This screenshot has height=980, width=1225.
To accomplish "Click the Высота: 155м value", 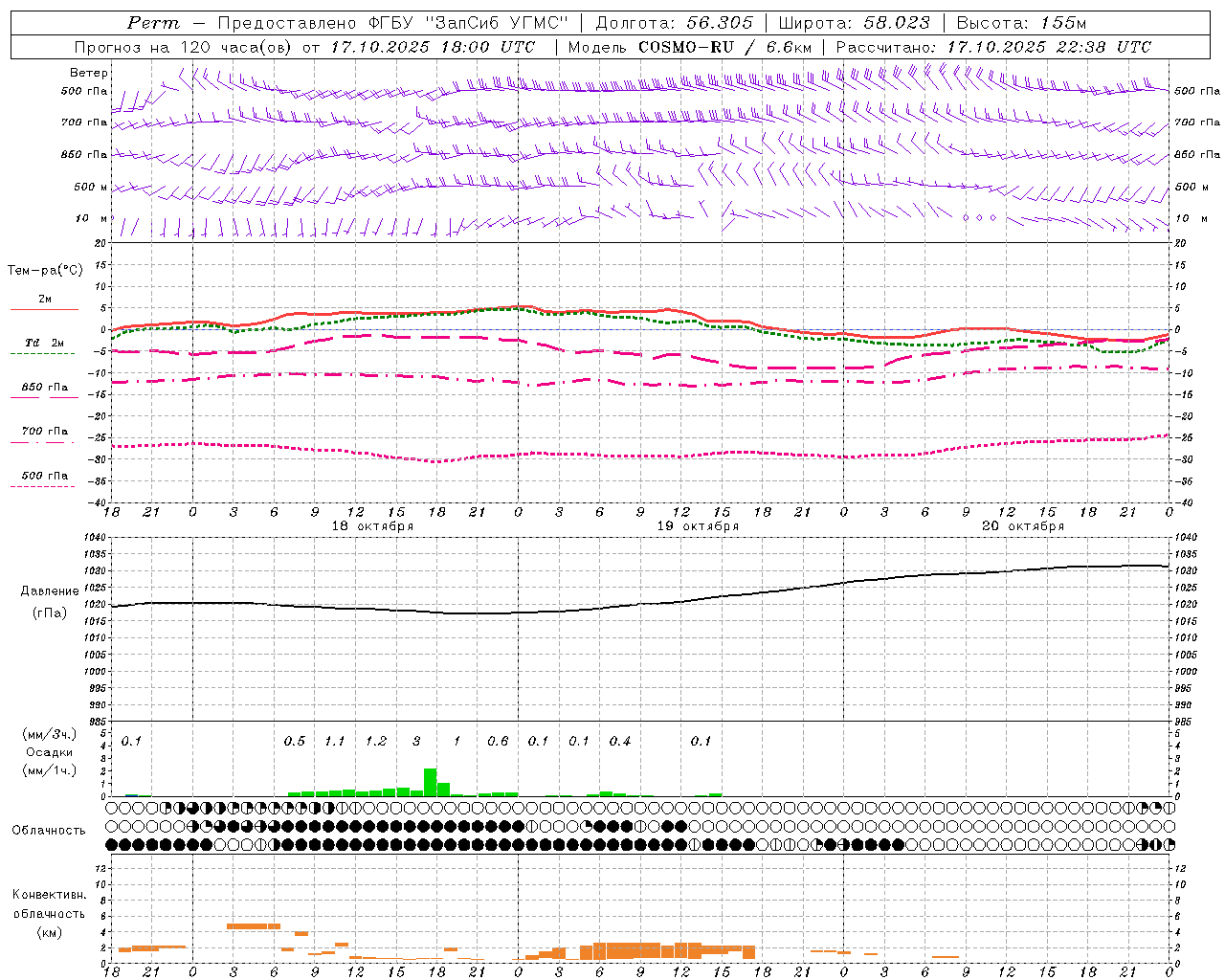I will 1022,23.
